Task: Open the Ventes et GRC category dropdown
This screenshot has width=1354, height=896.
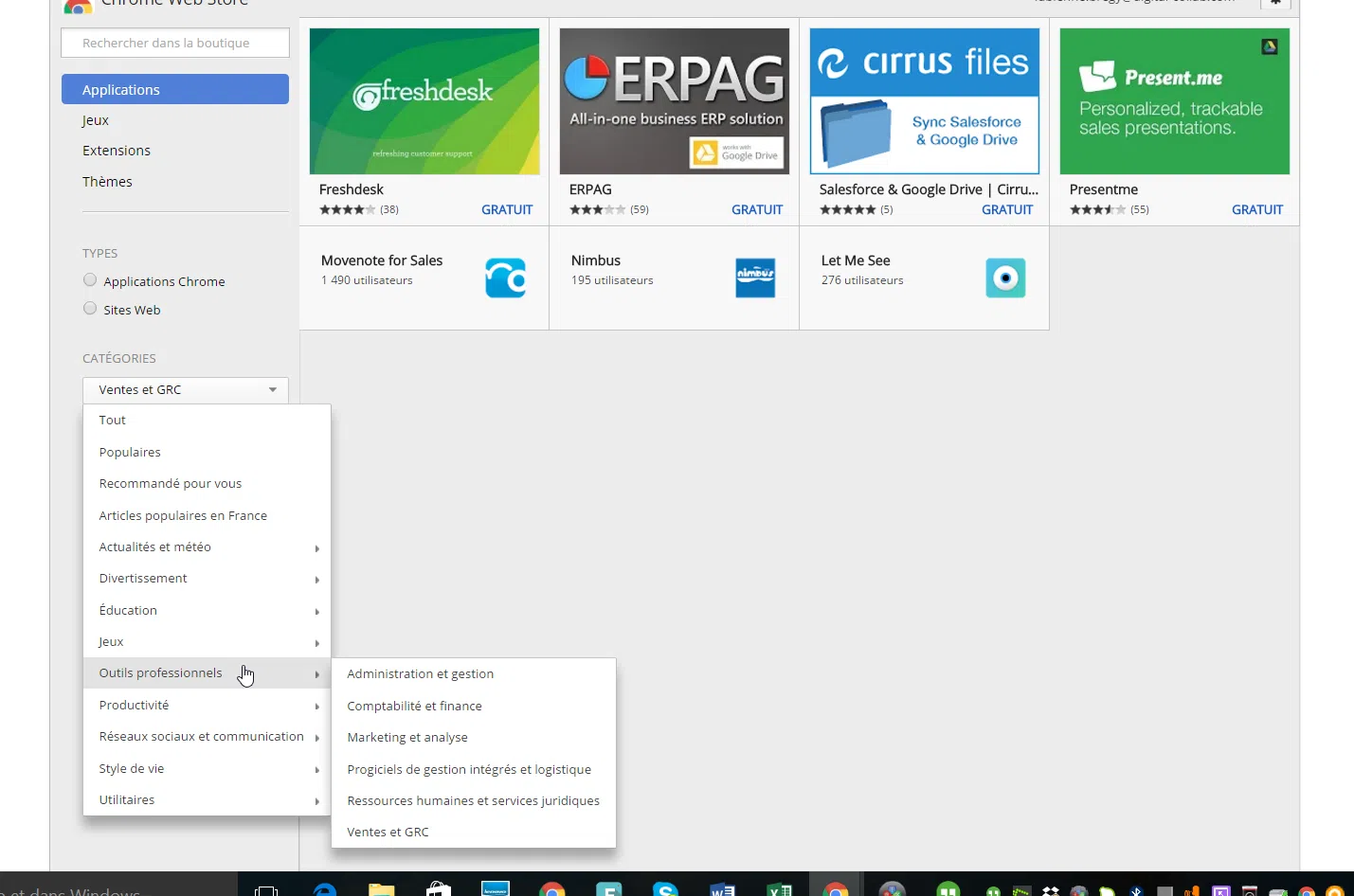Action: point(186,389)
